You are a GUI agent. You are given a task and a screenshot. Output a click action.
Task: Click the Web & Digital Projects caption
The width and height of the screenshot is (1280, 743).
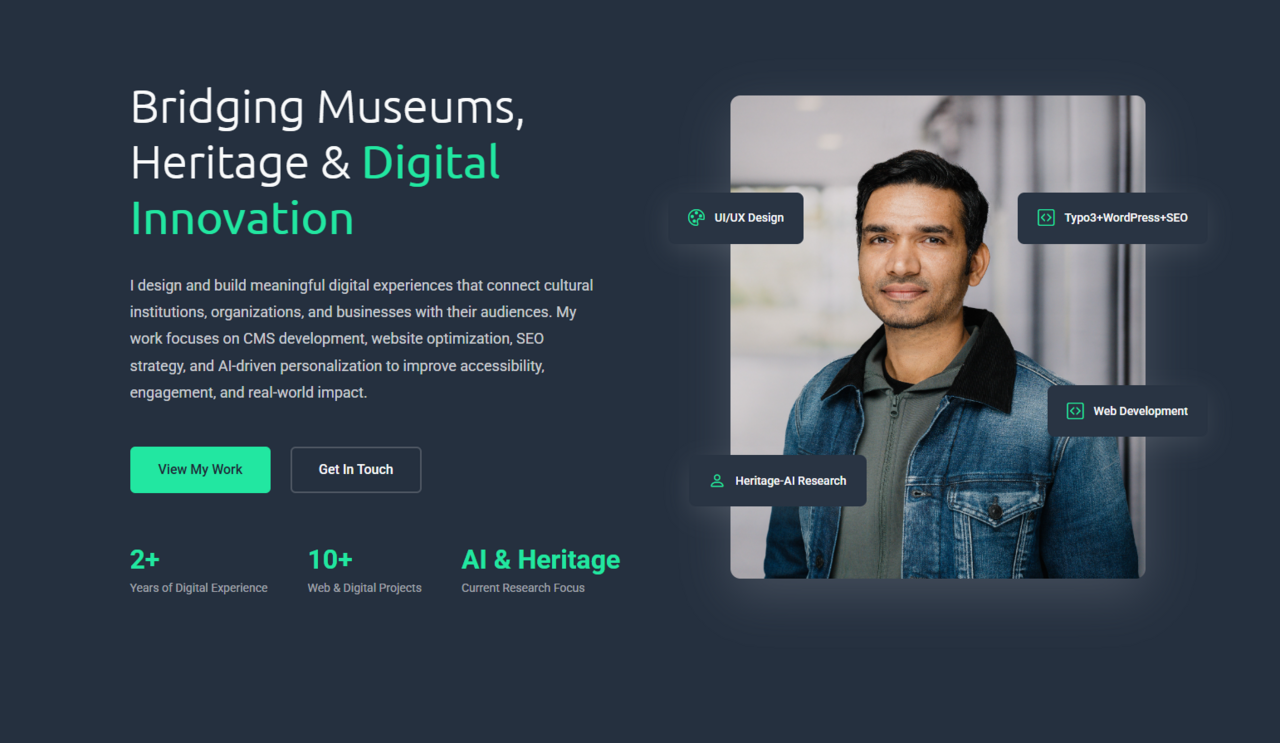pos(364,588)
